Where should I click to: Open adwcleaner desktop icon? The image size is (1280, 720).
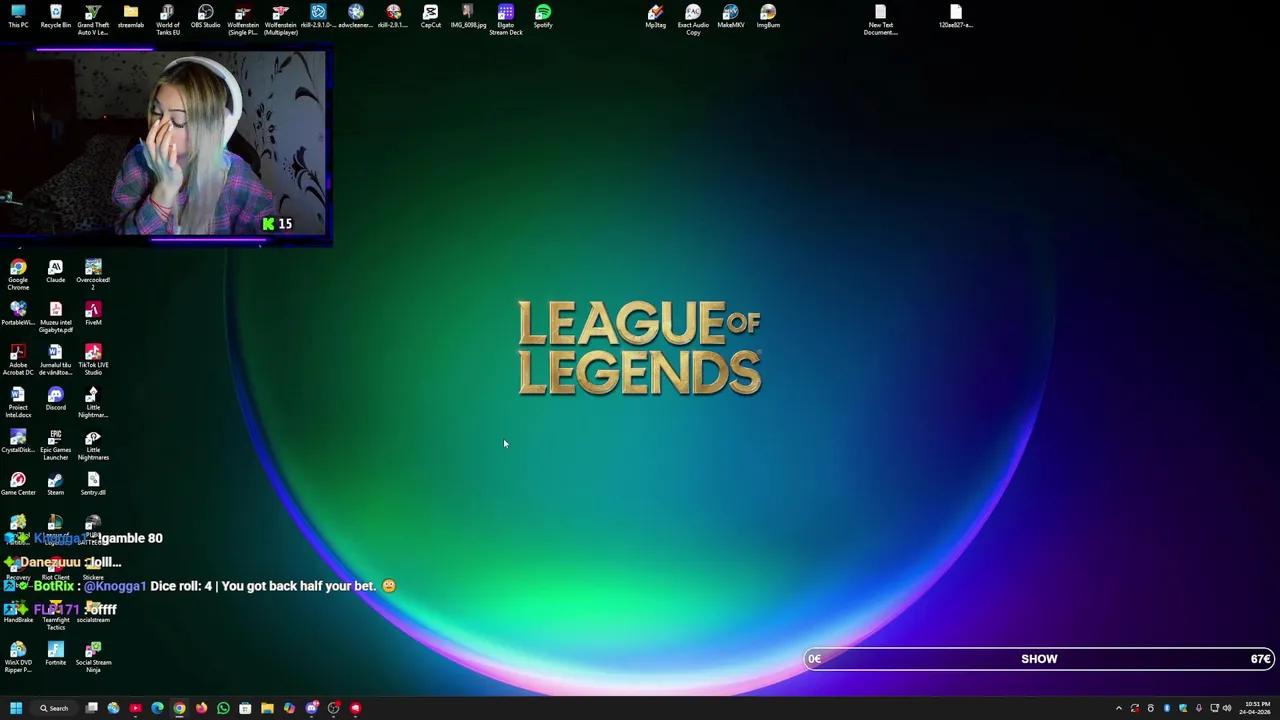[x=356, y=16]
